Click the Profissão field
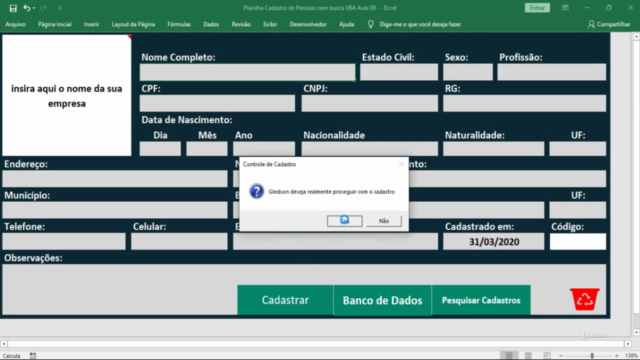640x360 pixels. [x=551, y=72]
